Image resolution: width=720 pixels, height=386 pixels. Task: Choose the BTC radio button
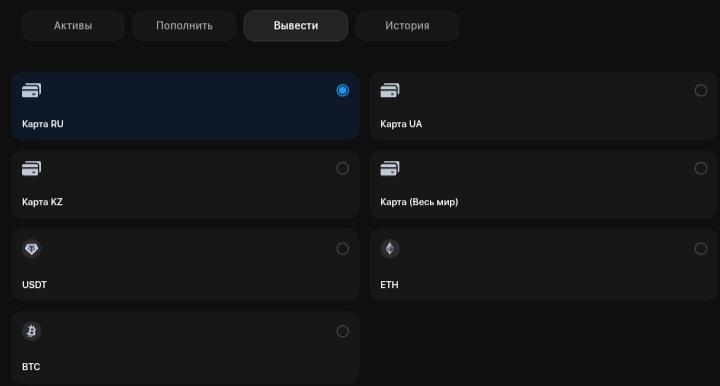click(343, 331)
